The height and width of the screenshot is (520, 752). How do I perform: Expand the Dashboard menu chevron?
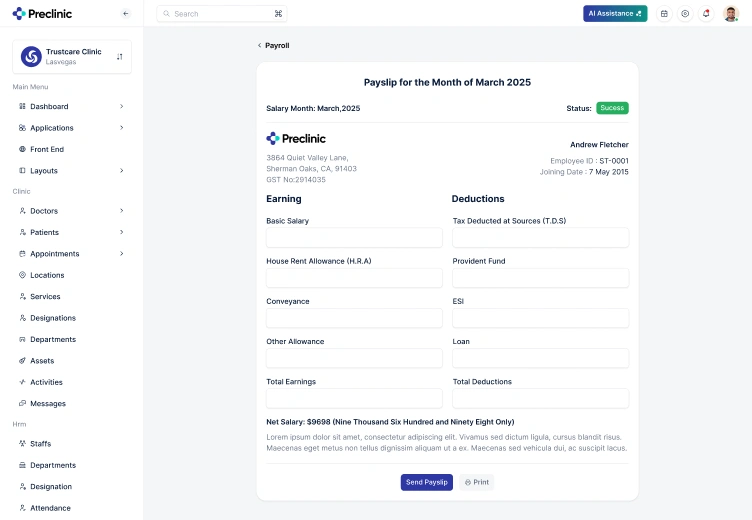pos(122,106)
